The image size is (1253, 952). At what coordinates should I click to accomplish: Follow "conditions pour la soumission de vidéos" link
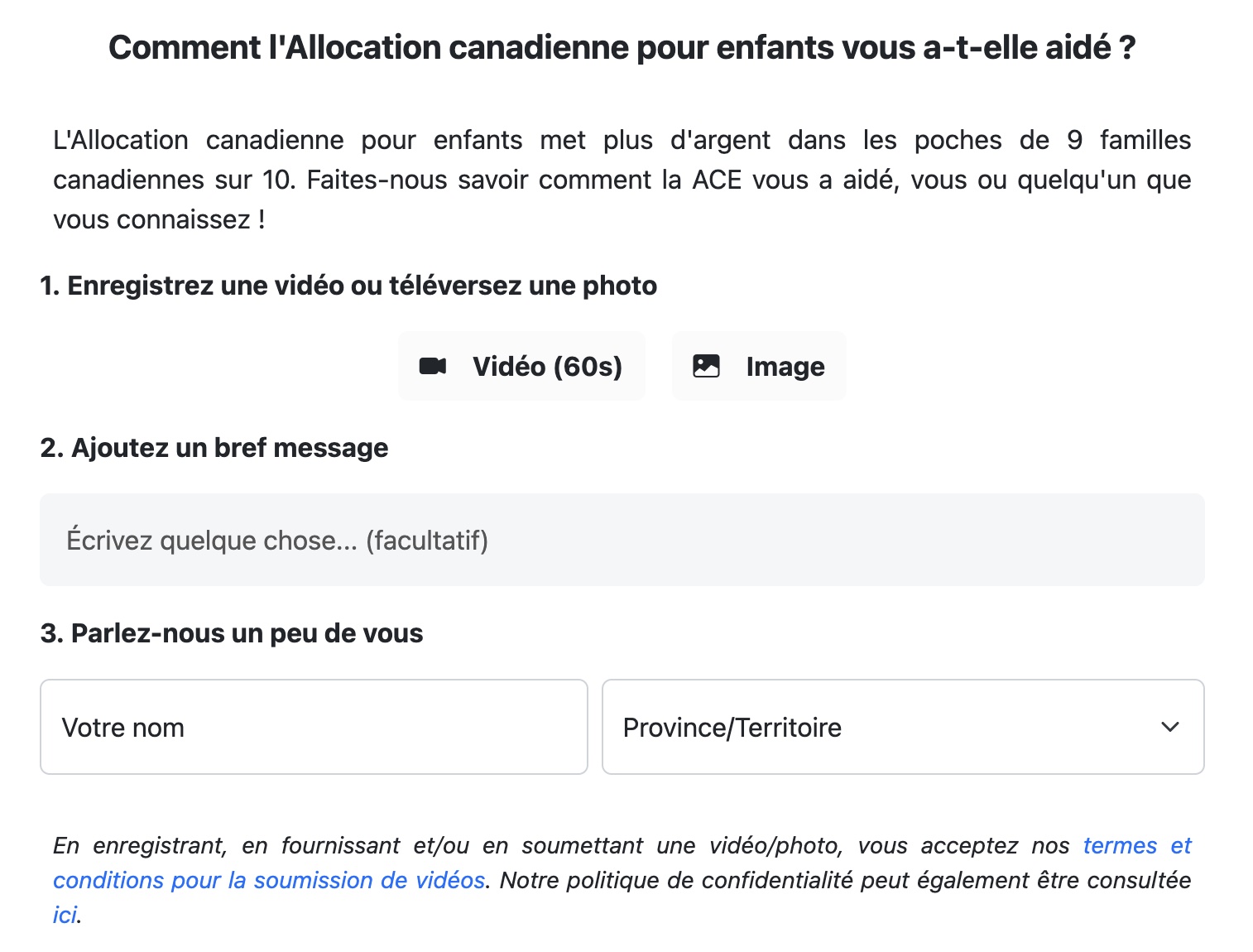[x=269, y=880]
